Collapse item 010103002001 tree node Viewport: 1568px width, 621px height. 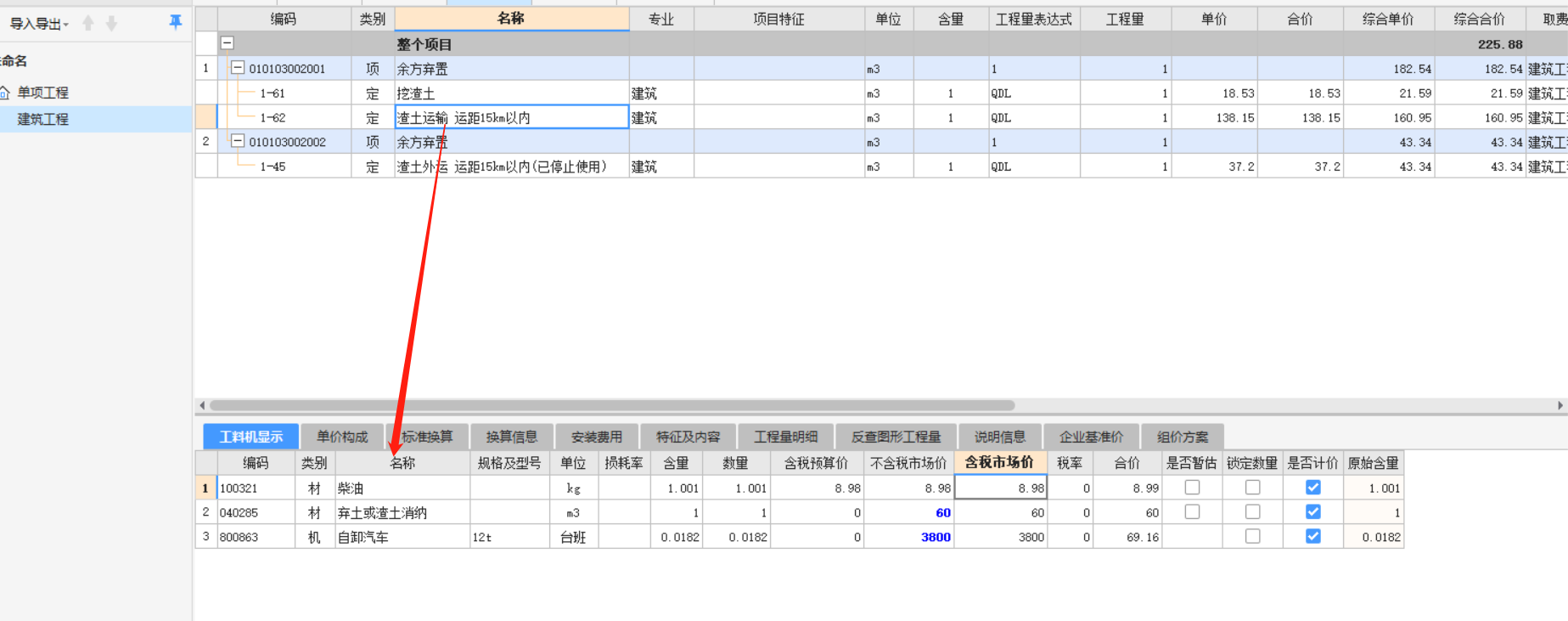239,68
